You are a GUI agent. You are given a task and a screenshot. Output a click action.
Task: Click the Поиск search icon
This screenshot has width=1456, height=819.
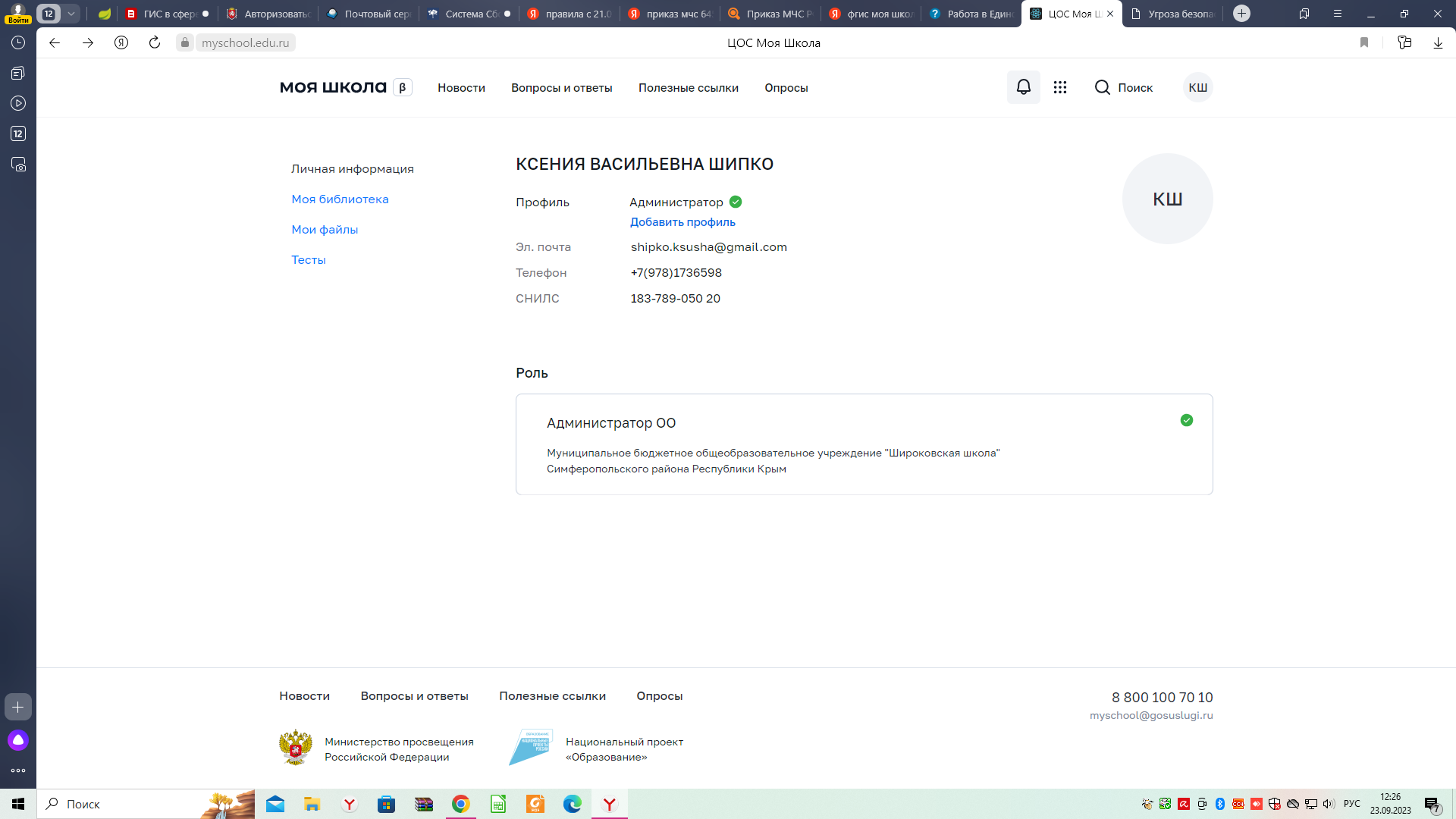pyautogui.click(x=1102, y=87)
